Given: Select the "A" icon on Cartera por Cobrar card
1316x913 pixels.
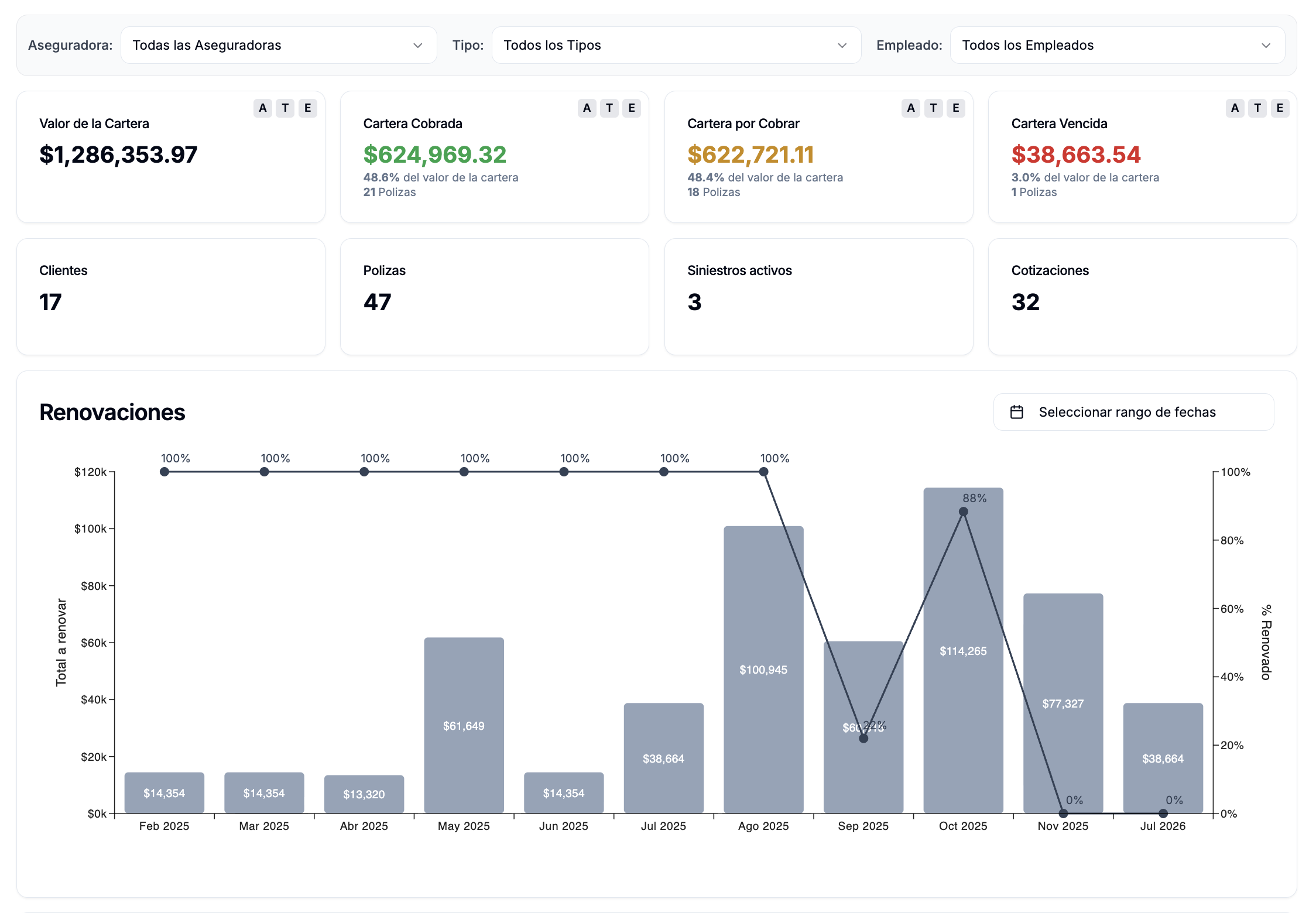Looking at the screenshot, I should (x=911, y=108).
